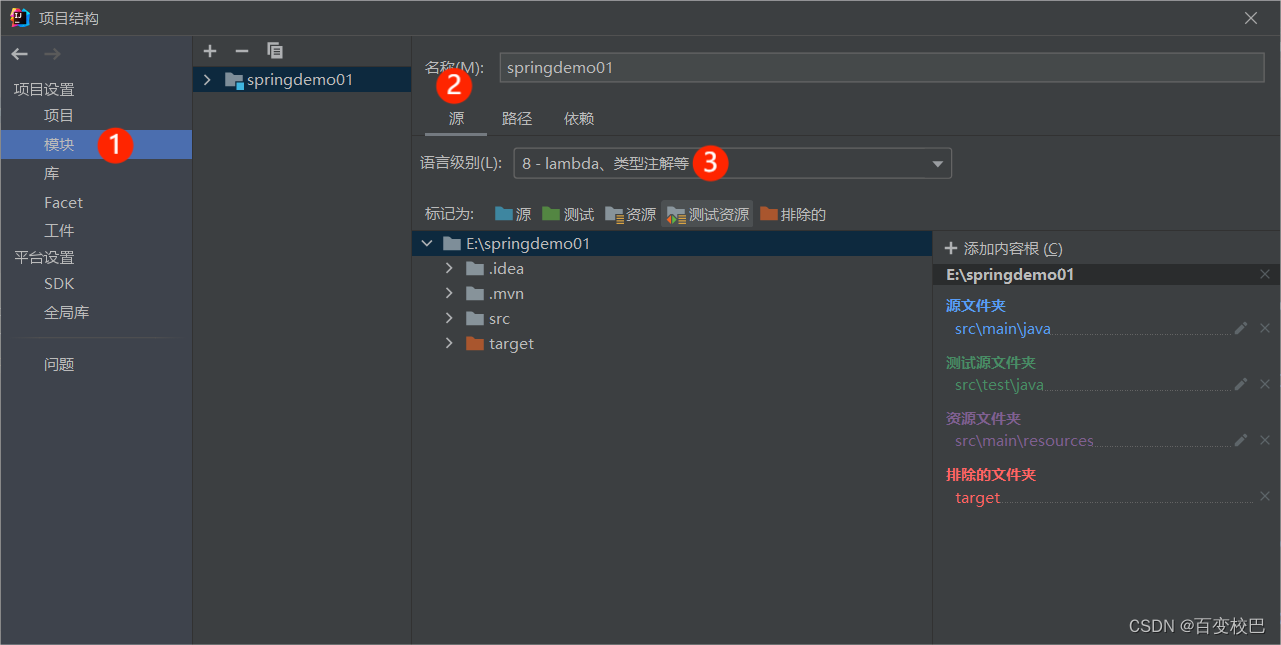Add a new module with plus icon
This screenshot has width=1281, height=645.
[210, 51]
